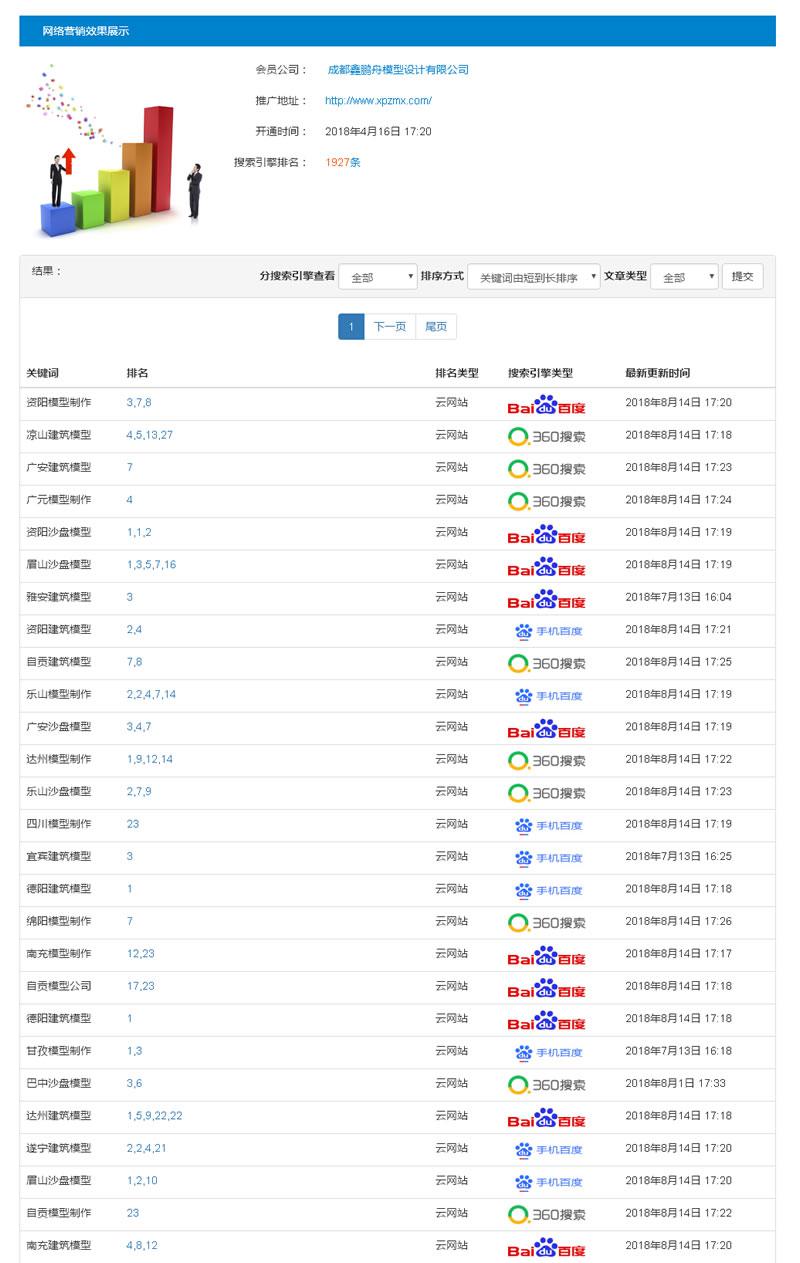Click the bar chart marketing illustration

pyautogui.click(x=113, y=150)
